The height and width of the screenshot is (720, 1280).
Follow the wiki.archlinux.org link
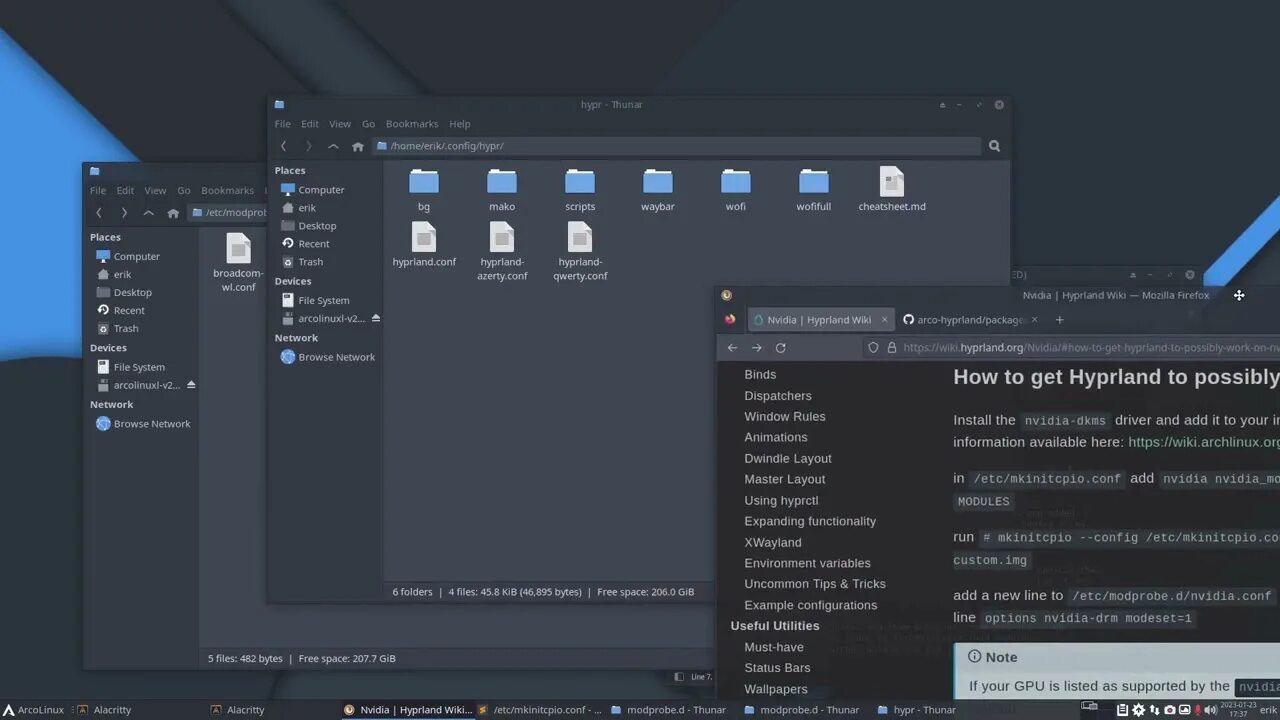click(x=1204, y=442)
